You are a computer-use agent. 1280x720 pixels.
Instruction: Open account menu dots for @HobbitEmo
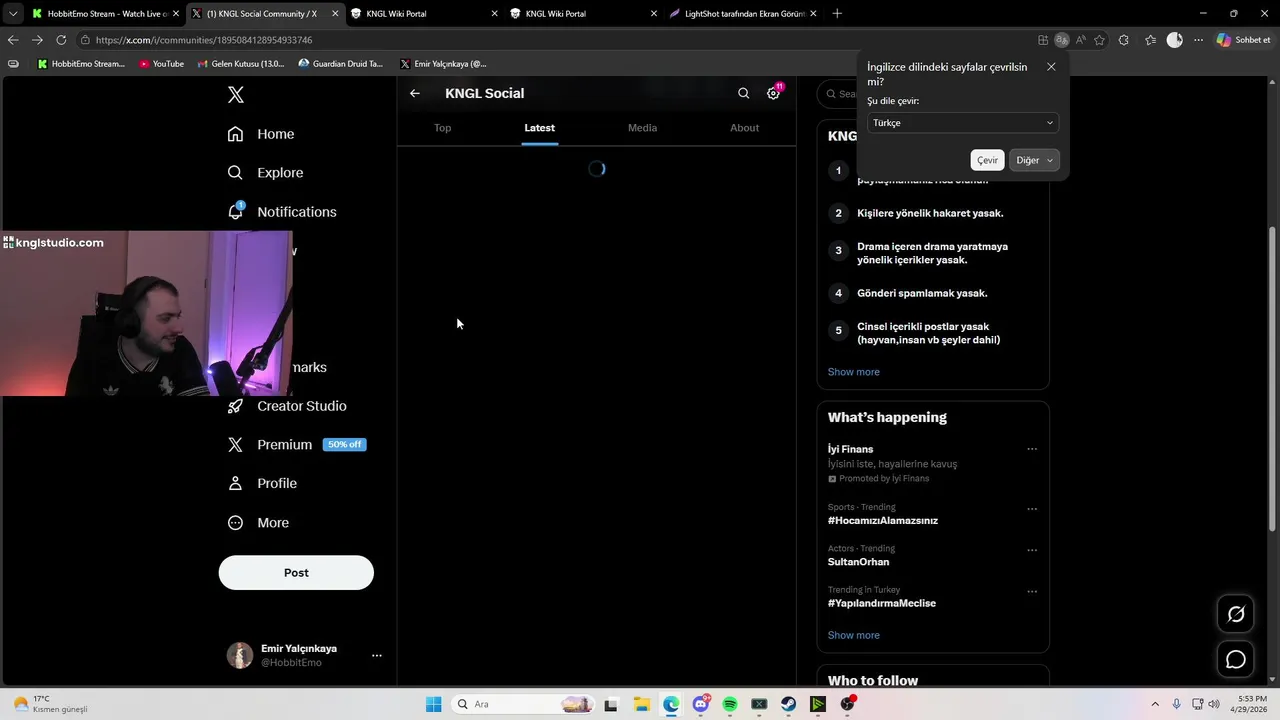pyautogui.click(x=377, y=656)
